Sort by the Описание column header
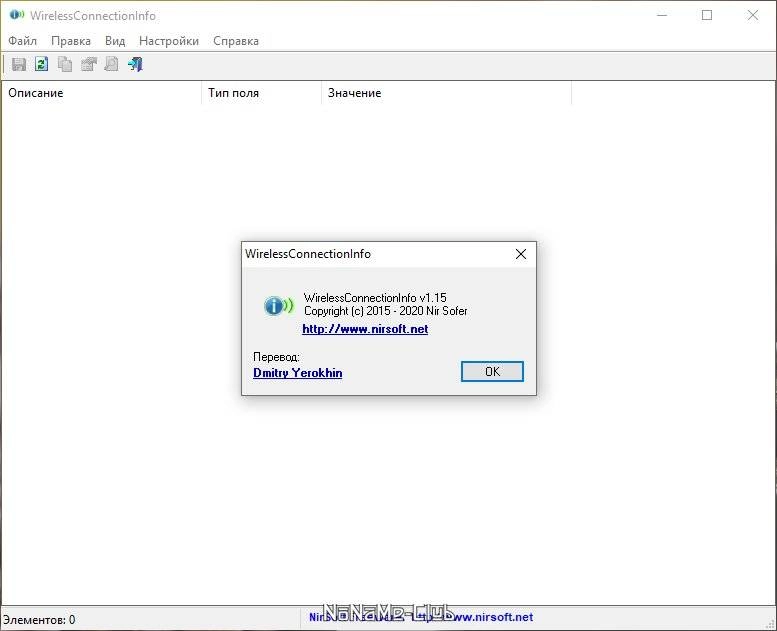This screenshot has height=631, width=777. [102, 93]
